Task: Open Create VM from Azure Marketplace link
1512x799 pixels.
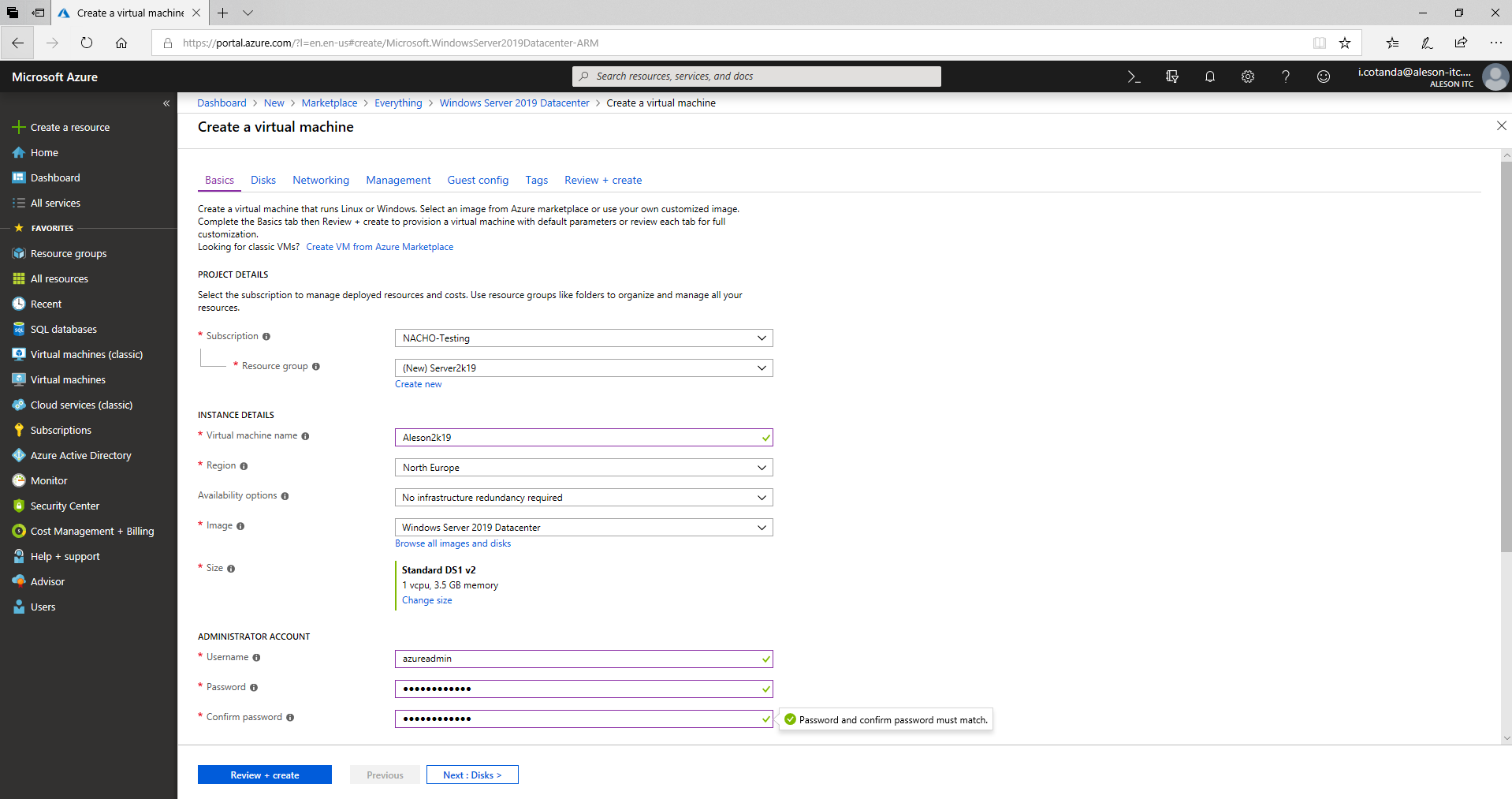Action: pos(380,248)
